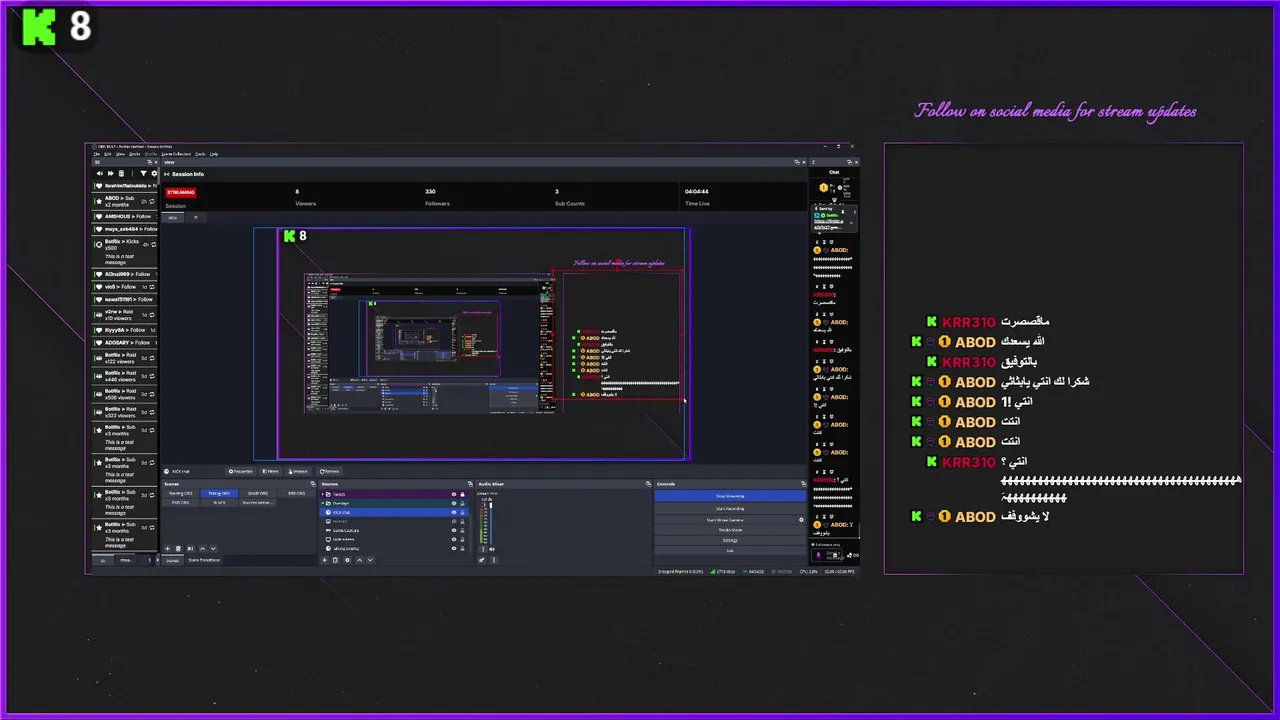
Task: Select the Starting OBS scene
Action: (x=180, y=493)
